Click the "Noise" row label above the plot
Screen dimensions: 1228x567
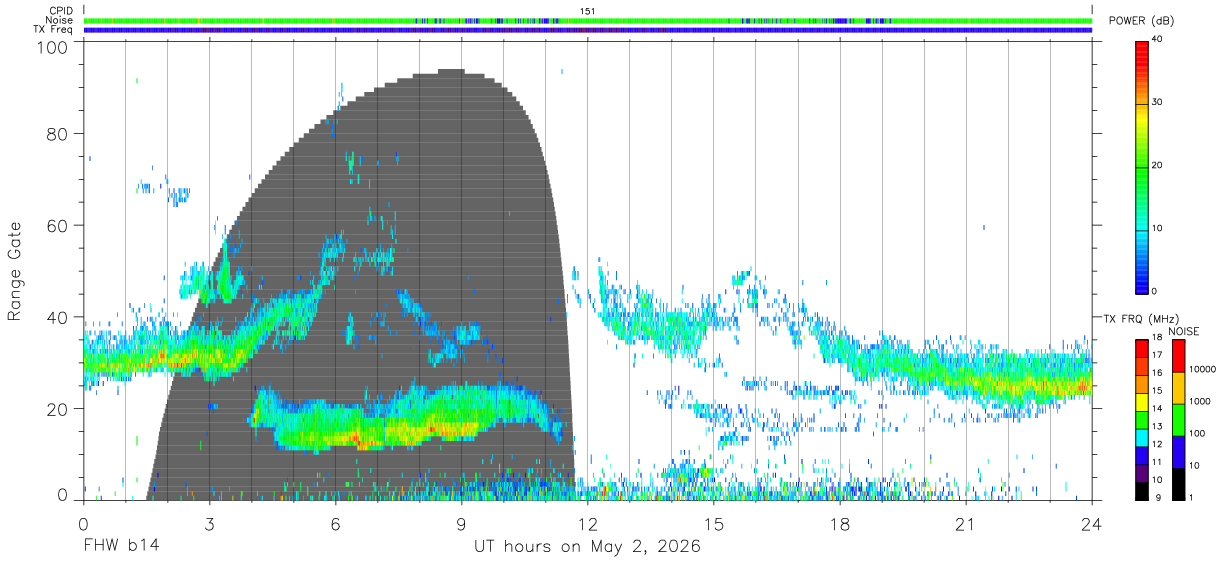point(59,20)
